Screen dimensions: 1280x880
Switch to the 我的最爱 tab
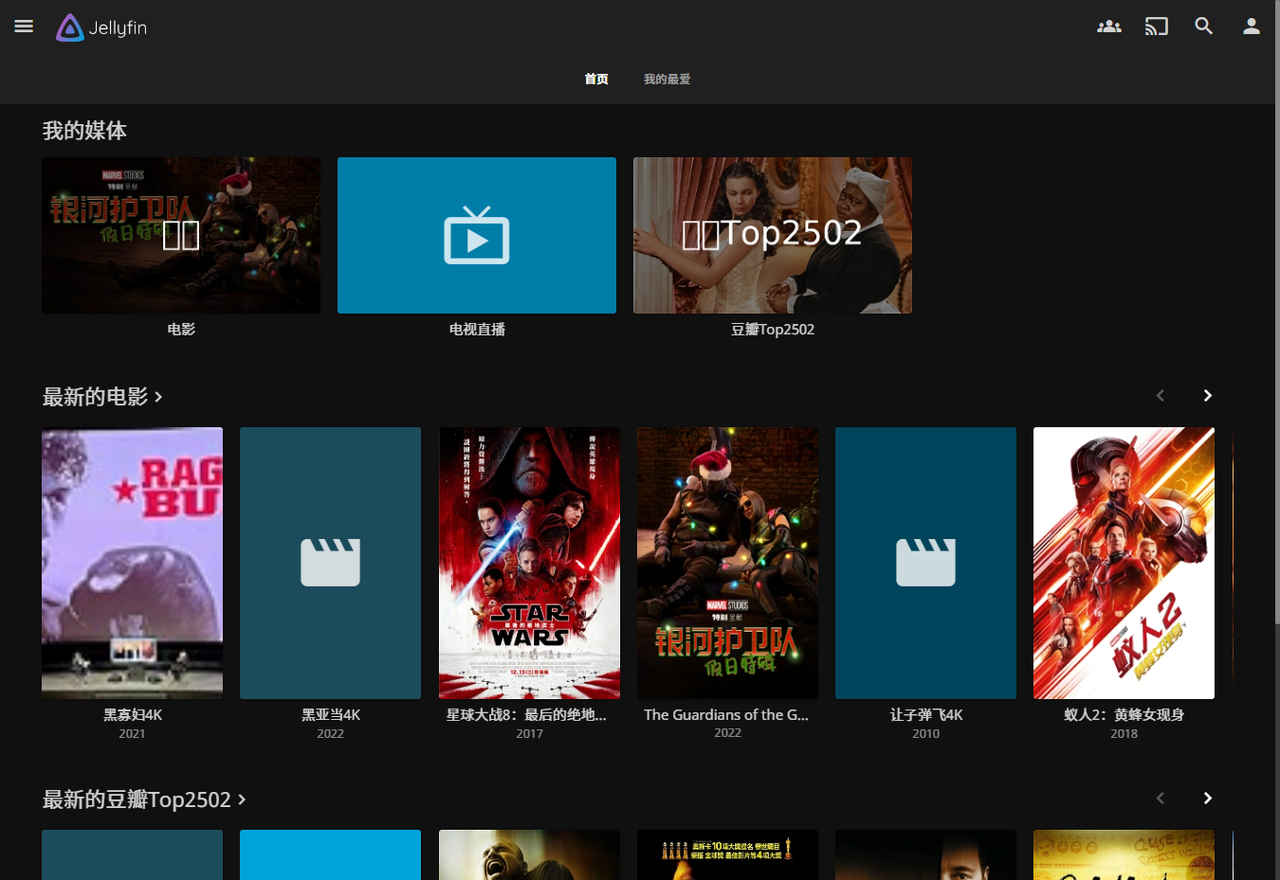pyautogui.click(x=667, y=79)
